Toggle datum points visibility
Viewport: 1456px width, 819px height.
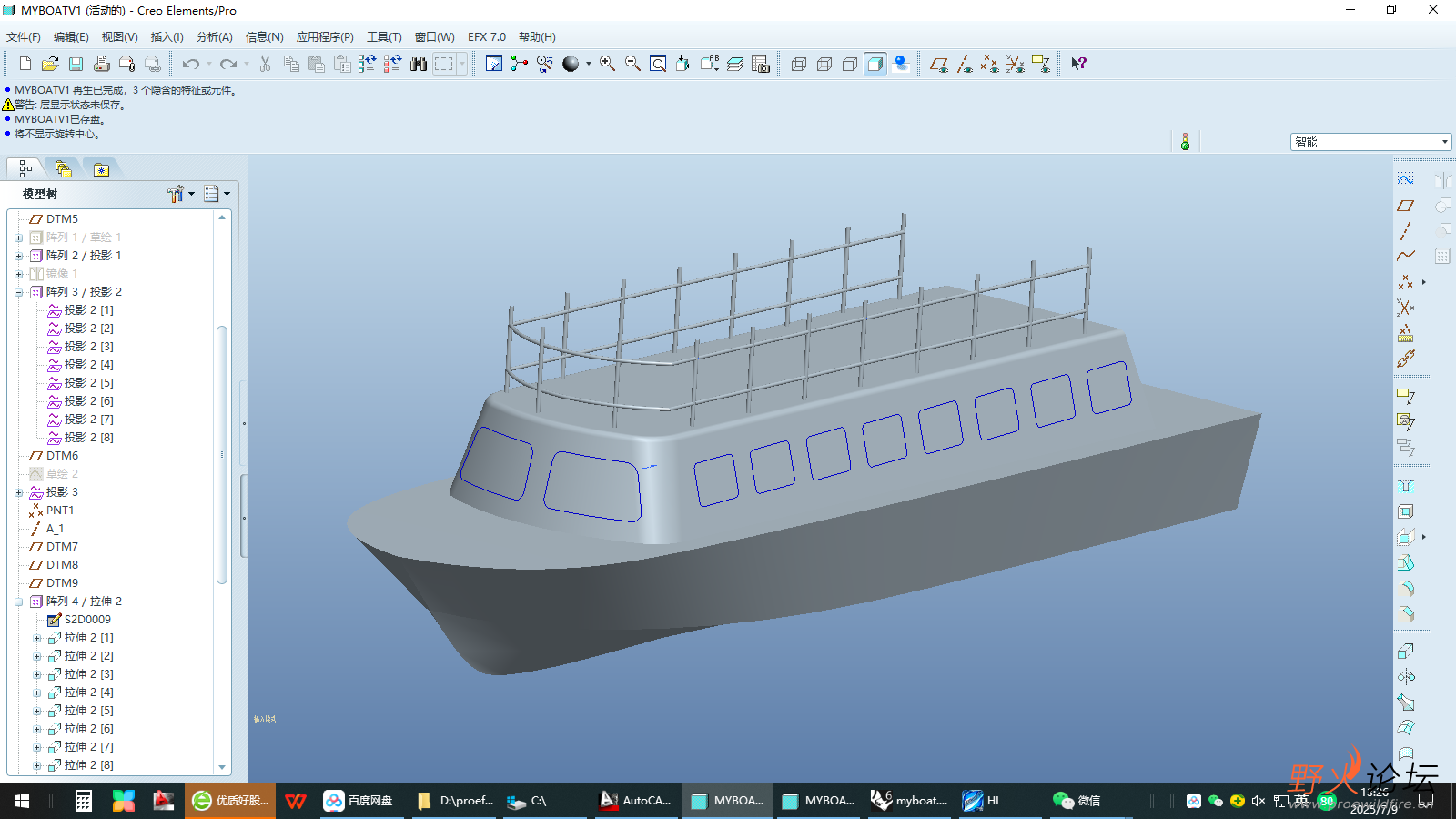click(990, 64)
